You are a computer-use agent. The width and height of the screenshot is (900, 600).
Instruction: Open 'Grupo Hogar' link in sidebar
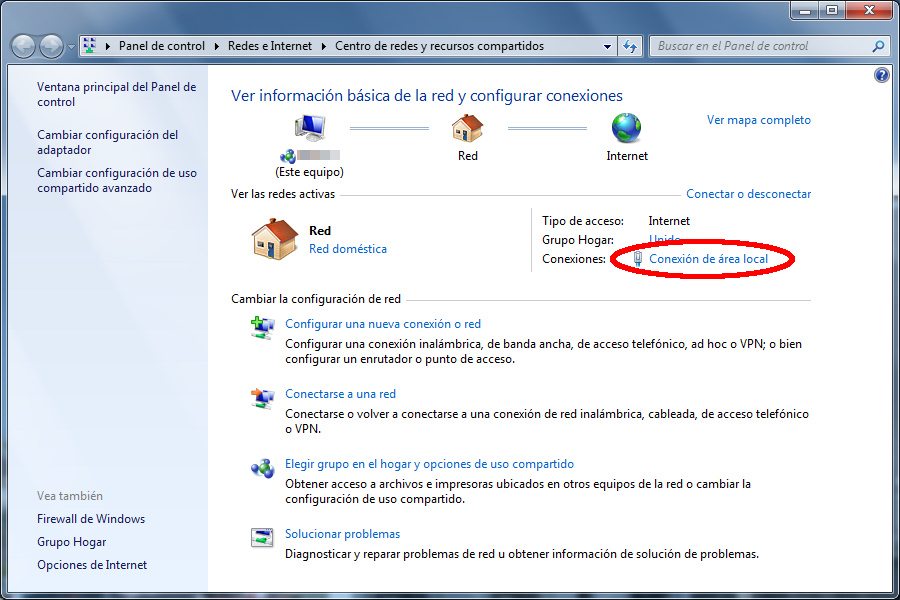pyautogui.click(x=72, y=542)
